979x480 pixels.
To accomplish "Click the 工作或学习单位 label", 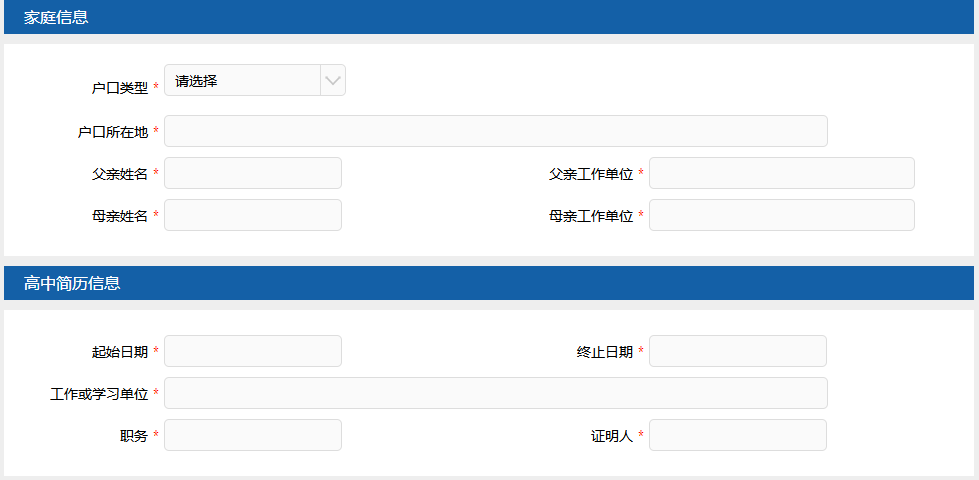I will [99, 394].
